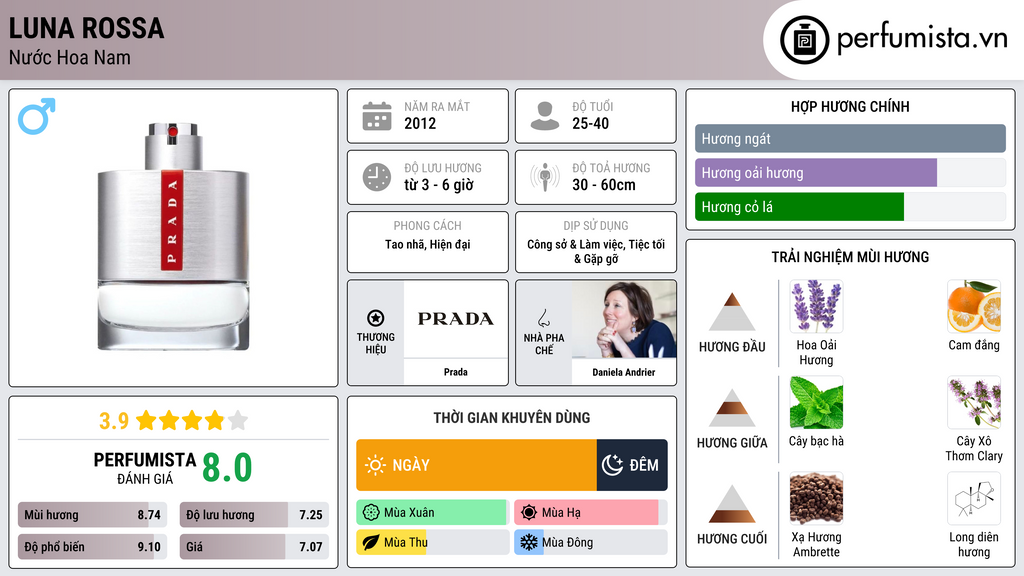Click the perfumista.vn perfume bottle logo
Screen dimensions: 1024x576
click(804, 40)
